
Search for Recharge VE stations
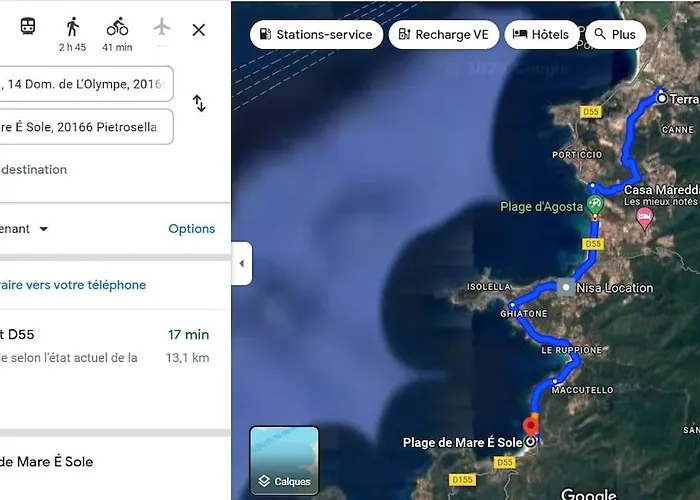pos(444,34)
